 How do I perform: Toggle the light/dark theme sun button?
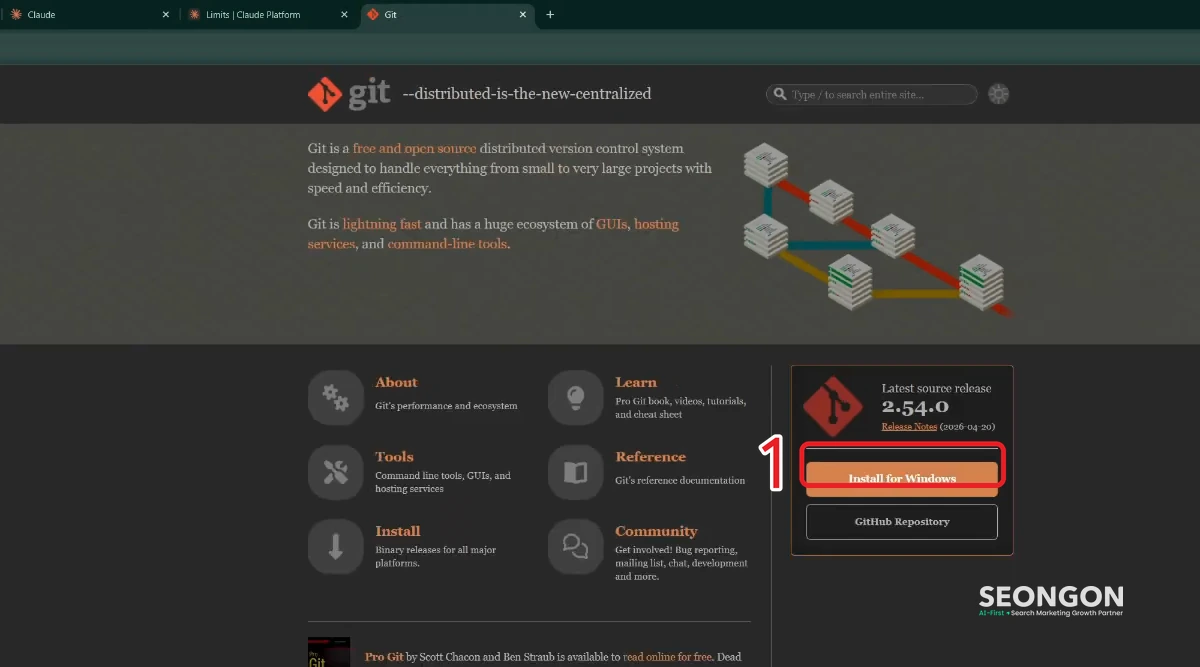998,94
